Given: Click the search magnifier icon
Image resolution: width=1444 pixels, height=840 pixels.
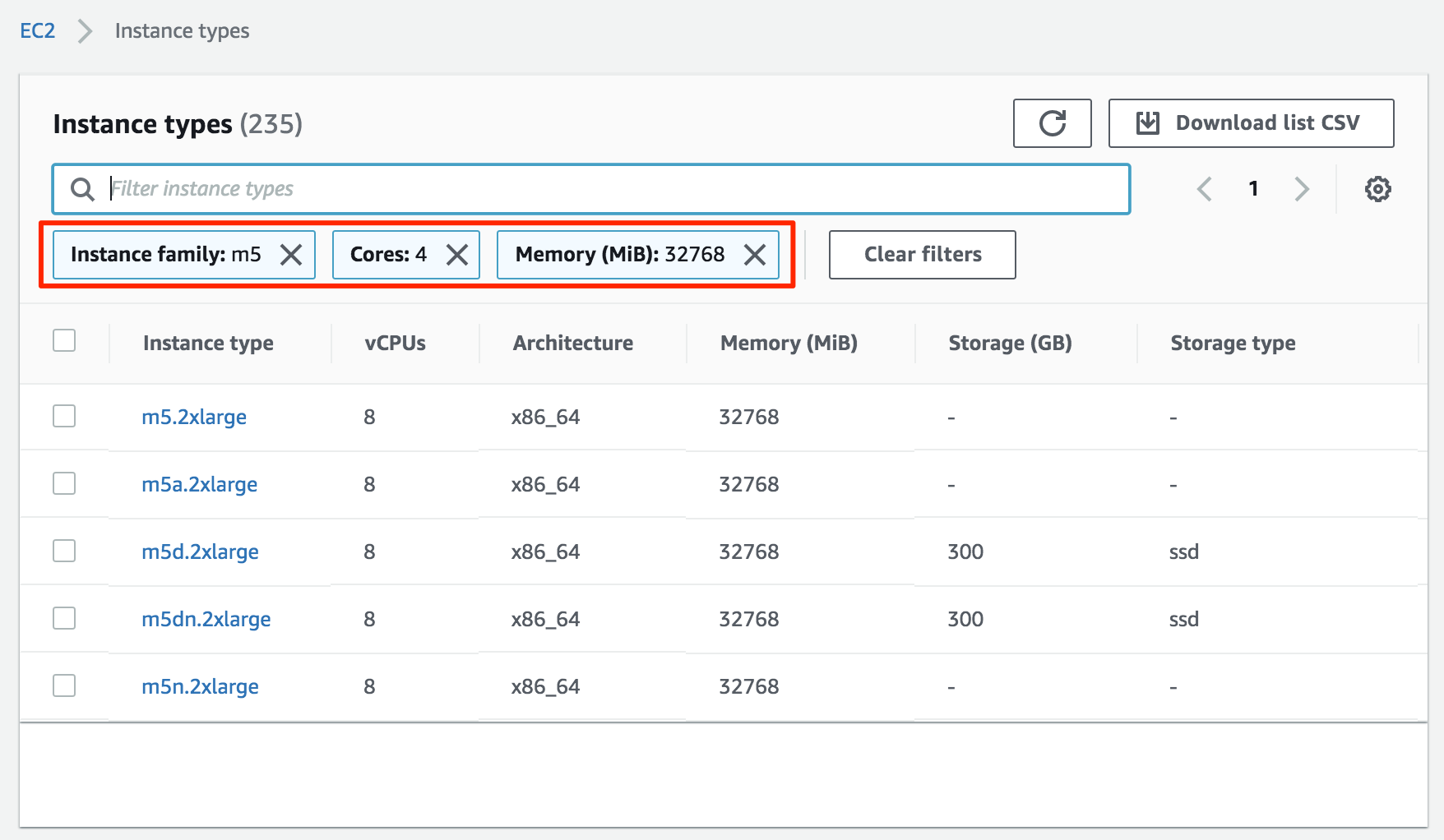Looking at the screenshot, I should [82, 189].
